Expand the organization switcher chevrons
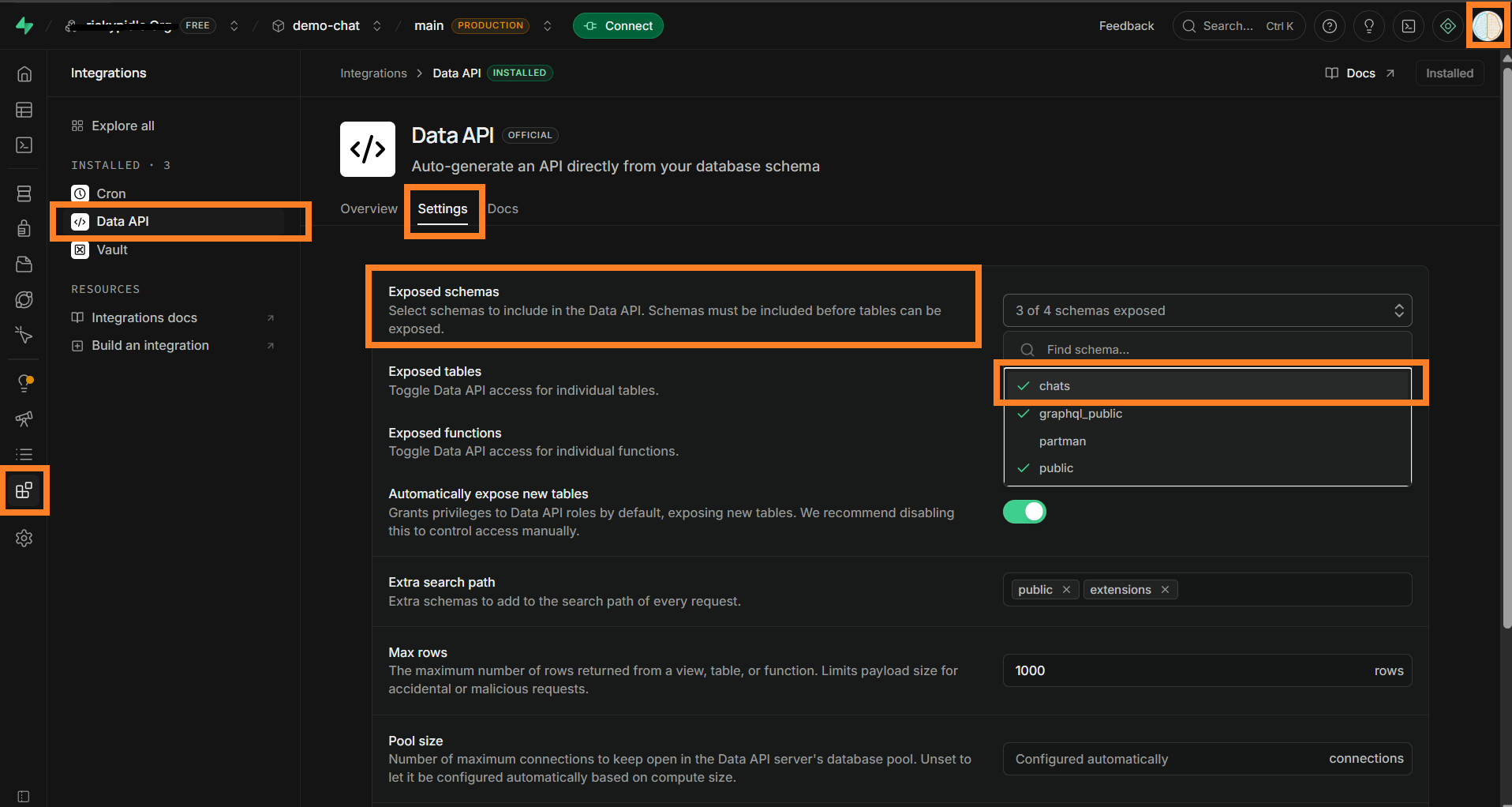Viewport: 1512px width, 807px height. point(234,26)
